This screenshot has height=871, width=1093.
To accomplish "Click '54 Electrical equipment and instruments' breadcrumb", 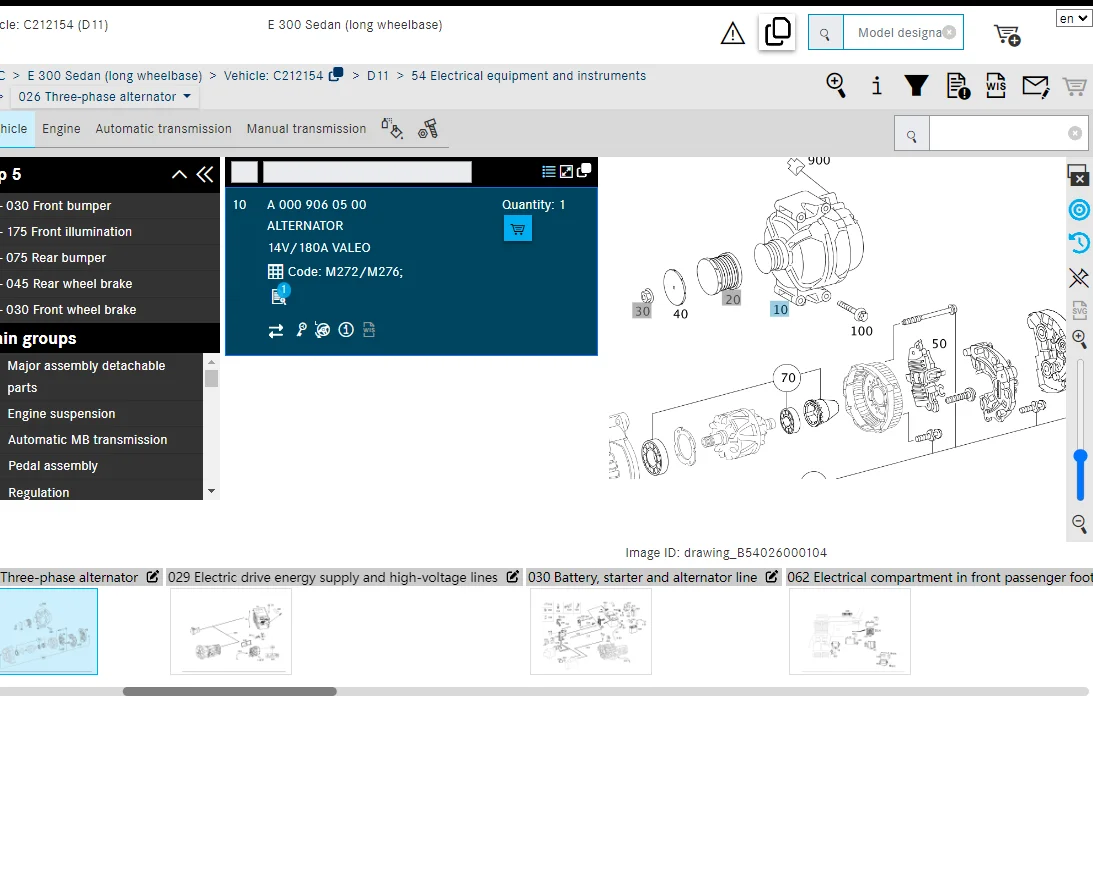I will tap(528, 76).
